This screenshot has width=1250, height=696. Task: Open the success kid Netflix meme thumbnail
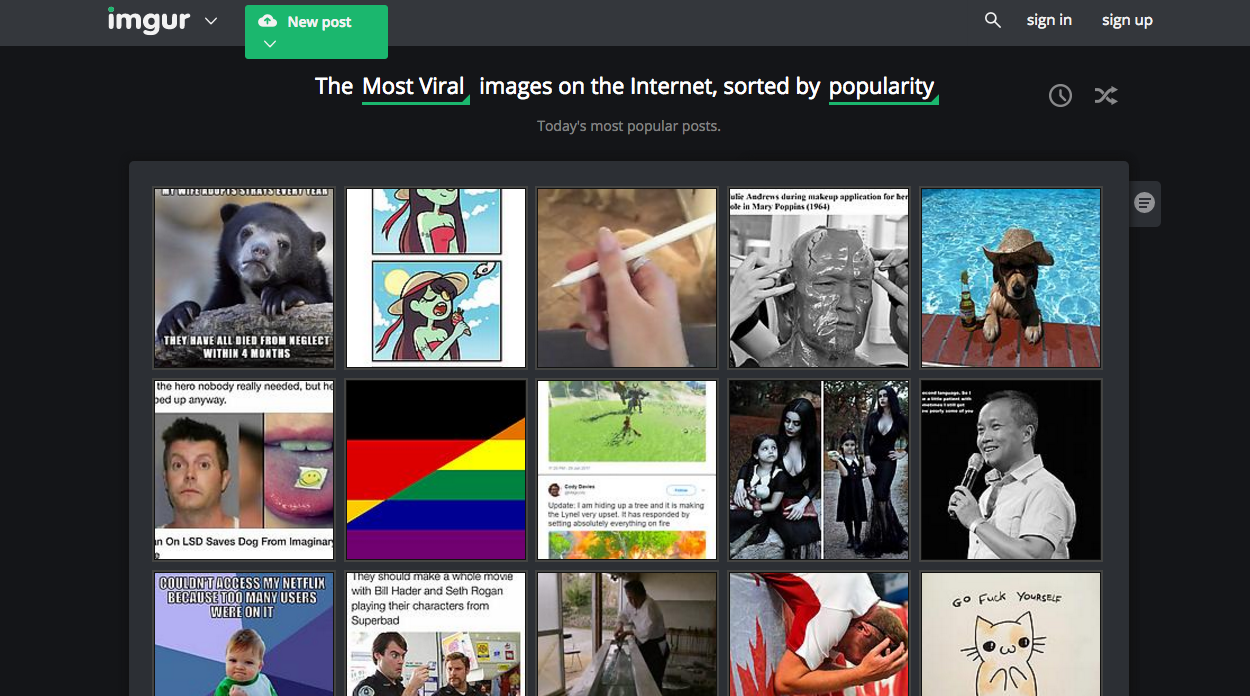point(244,634)
